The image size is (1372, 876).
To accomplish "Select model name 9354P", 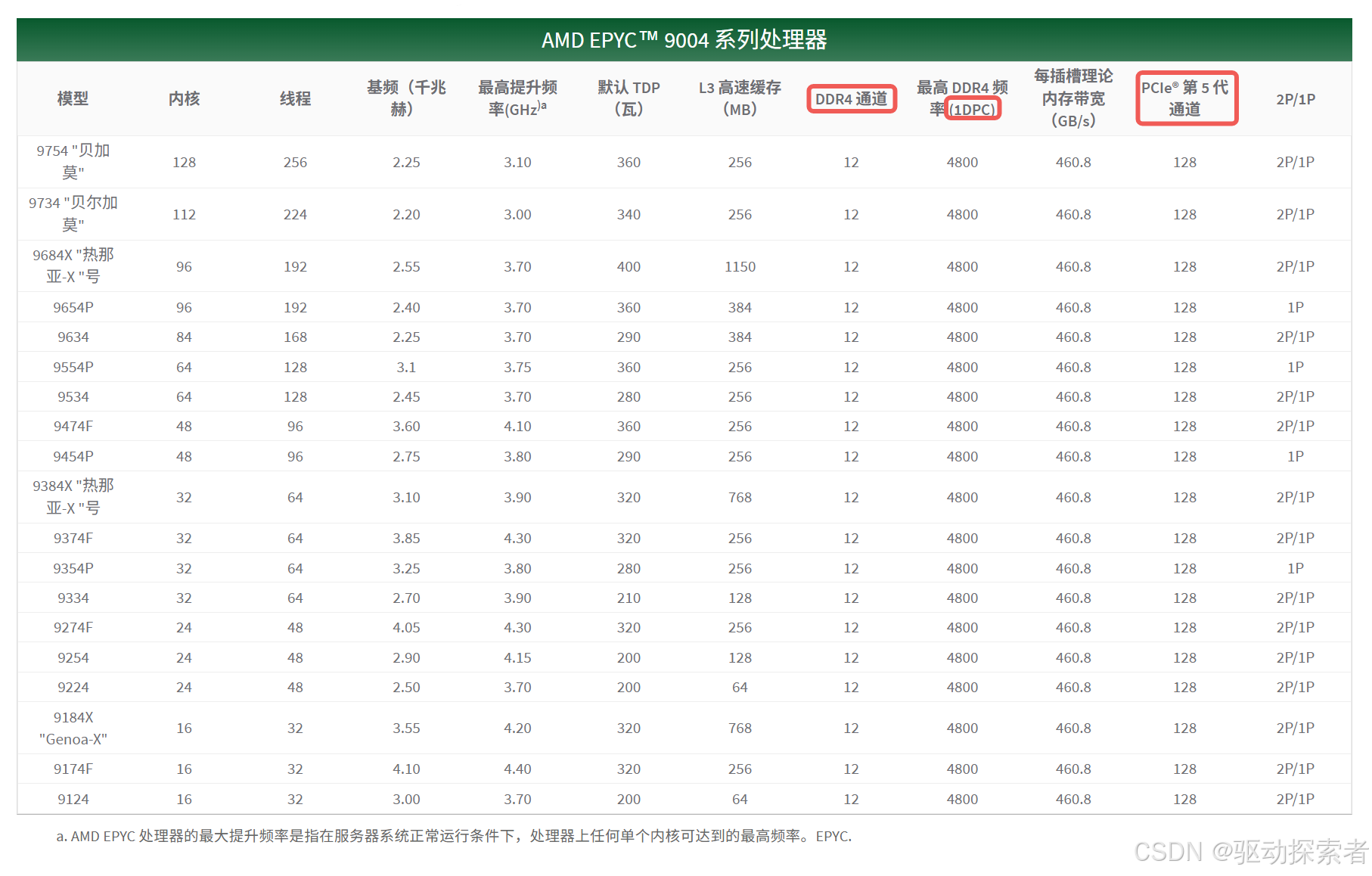I will (x=73, y=568).
